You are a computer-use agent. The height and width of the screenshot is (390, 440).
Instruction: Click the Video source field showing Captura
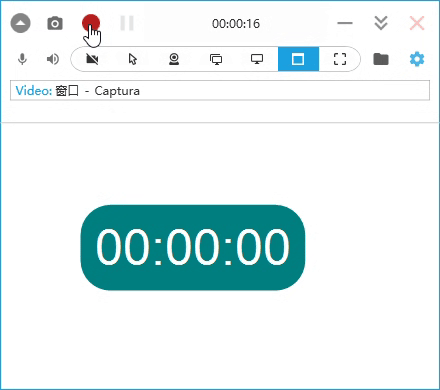point(220,90)
